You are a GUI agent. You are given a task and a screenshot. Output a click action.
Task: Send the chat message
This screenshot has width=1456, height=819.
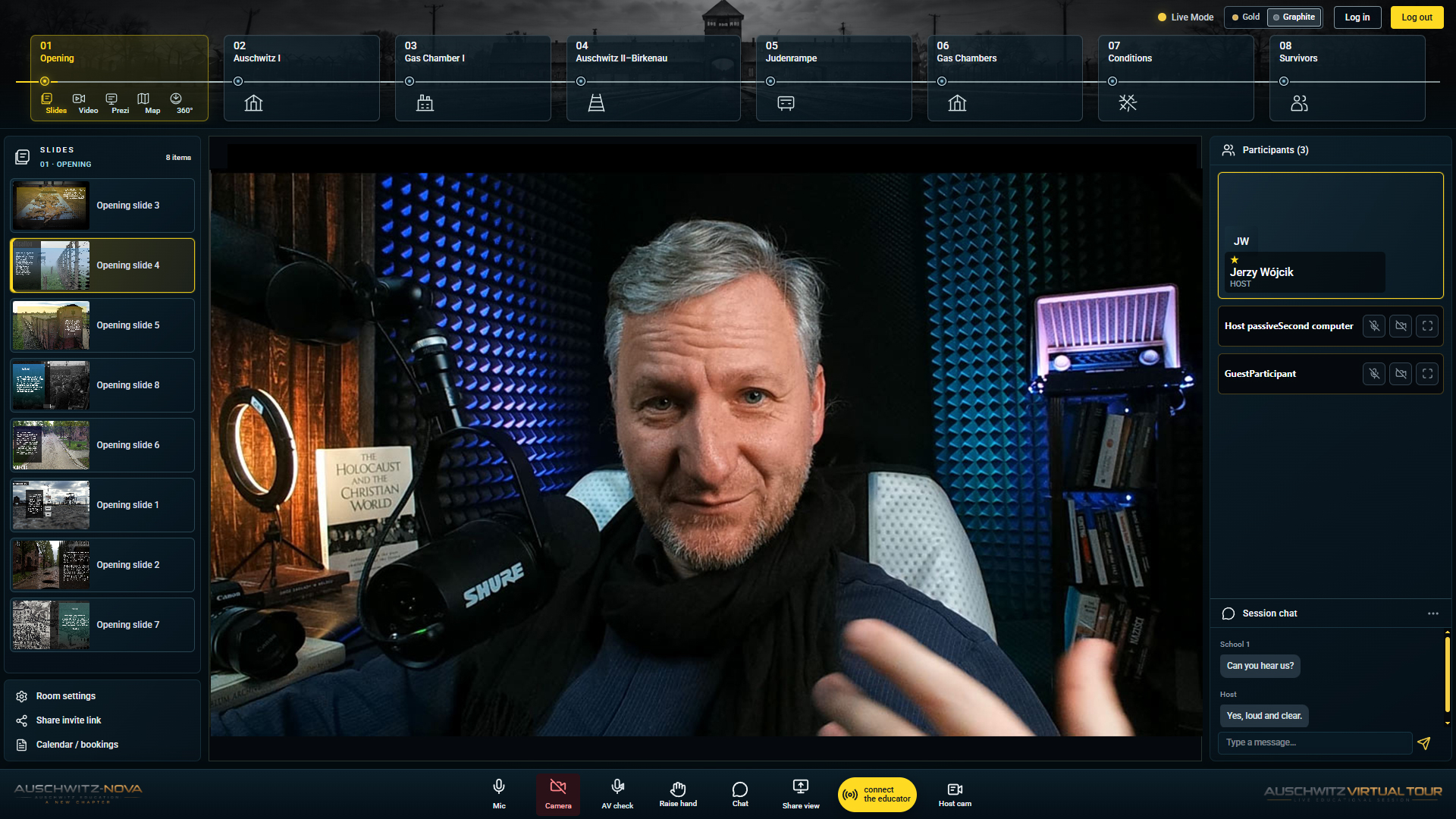(1424, 743)
